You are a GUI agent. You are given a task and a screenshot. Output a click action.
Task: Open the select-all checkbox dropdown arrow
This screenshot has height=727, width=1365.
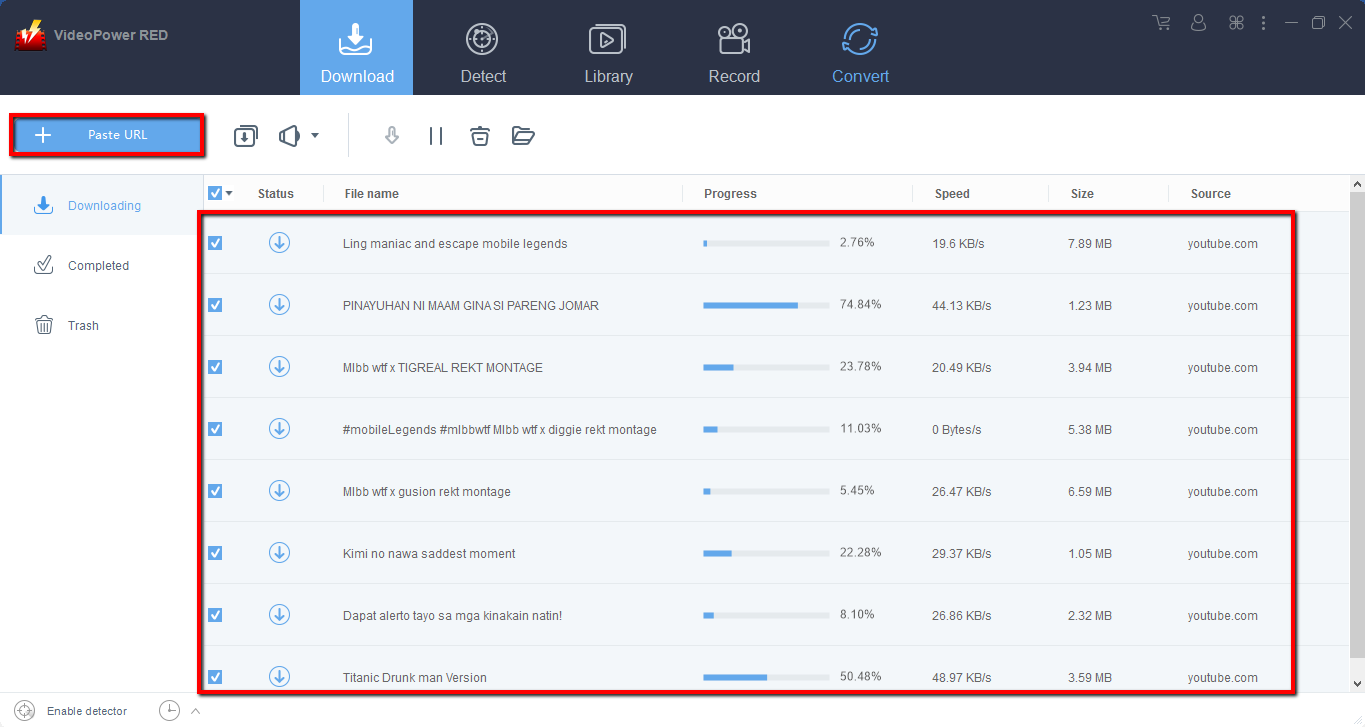230,194
